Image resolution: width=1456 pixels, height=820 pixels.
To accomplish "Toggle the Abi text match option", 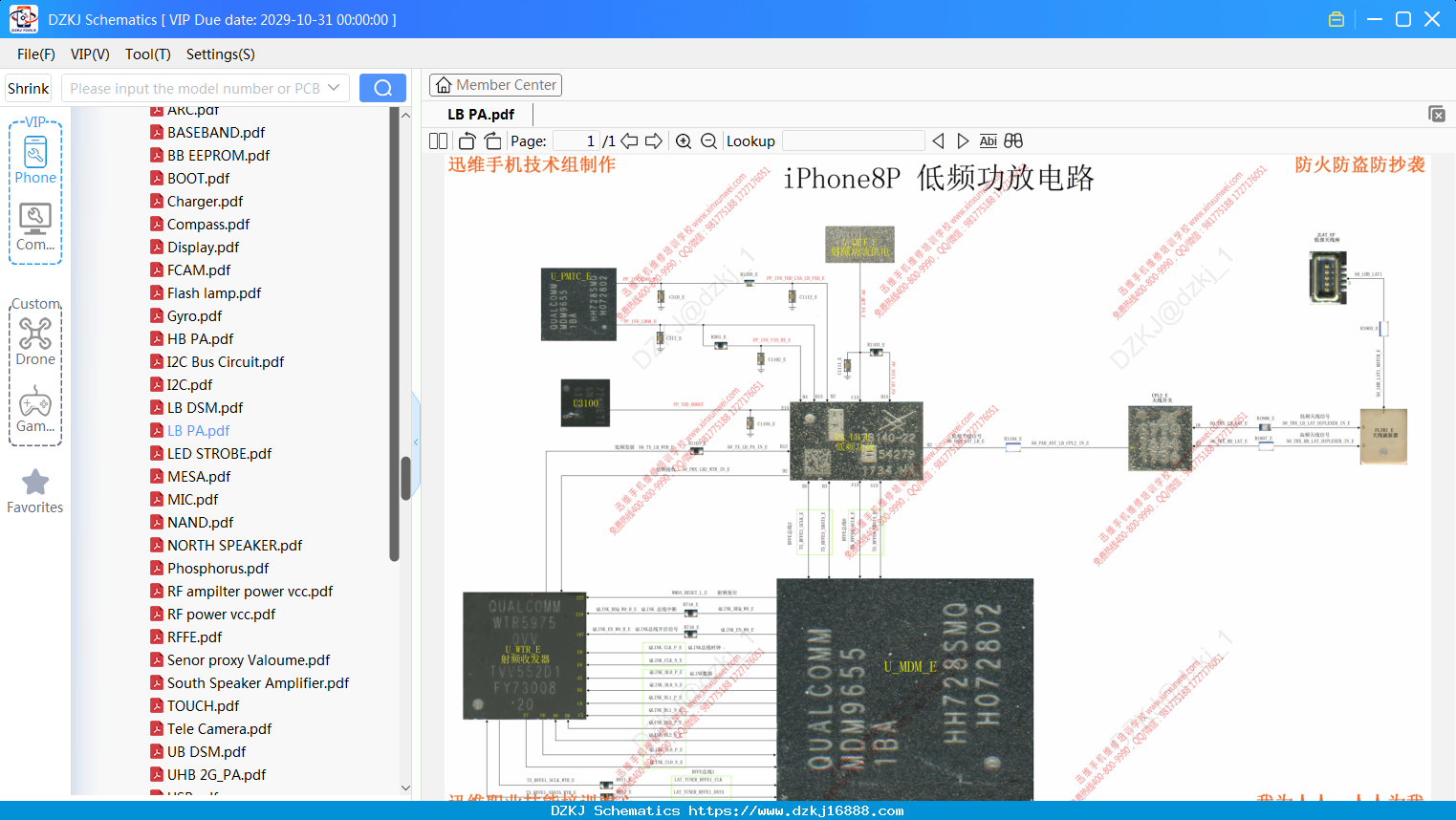I will coord(989,140).
